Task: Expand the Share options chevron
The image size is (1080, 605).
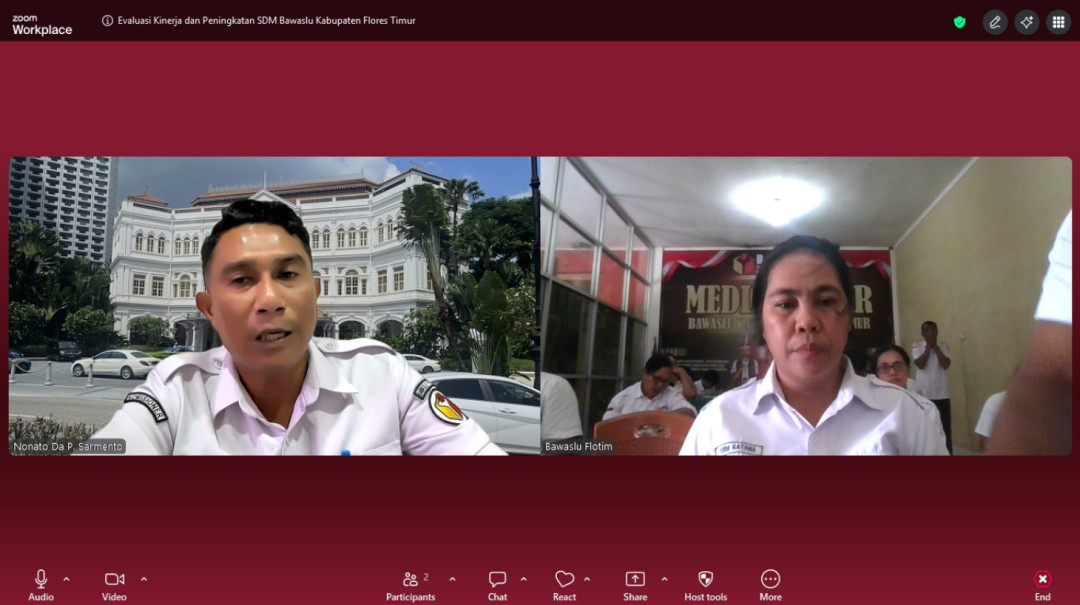Action: tap(664, 579)
